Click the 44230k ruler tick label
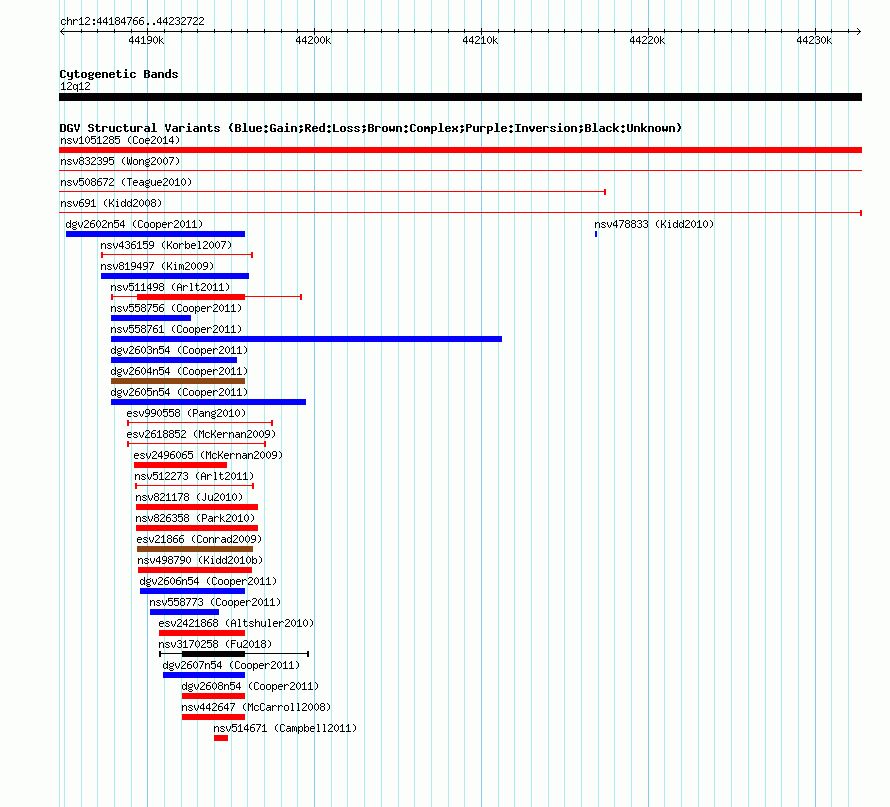The height and width of the screenshot is (807, 890). coord(814,40)
